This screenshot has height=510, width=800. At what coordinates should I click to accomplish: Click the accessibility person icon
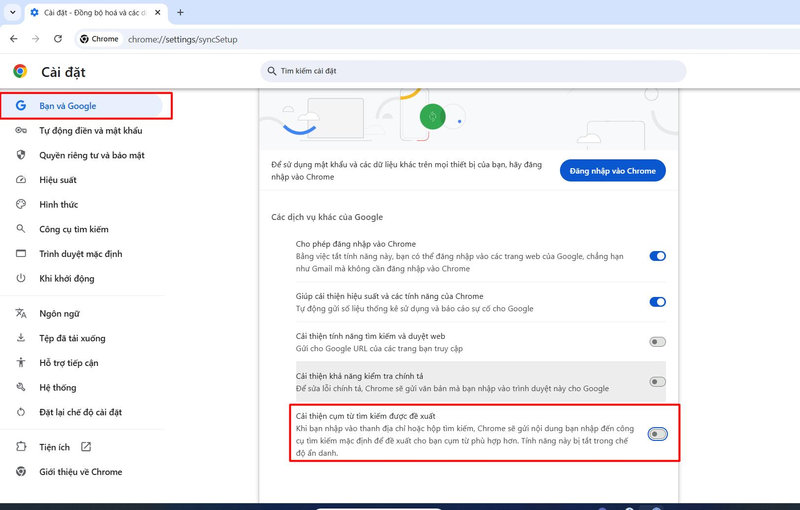click(x=21, y=362)
